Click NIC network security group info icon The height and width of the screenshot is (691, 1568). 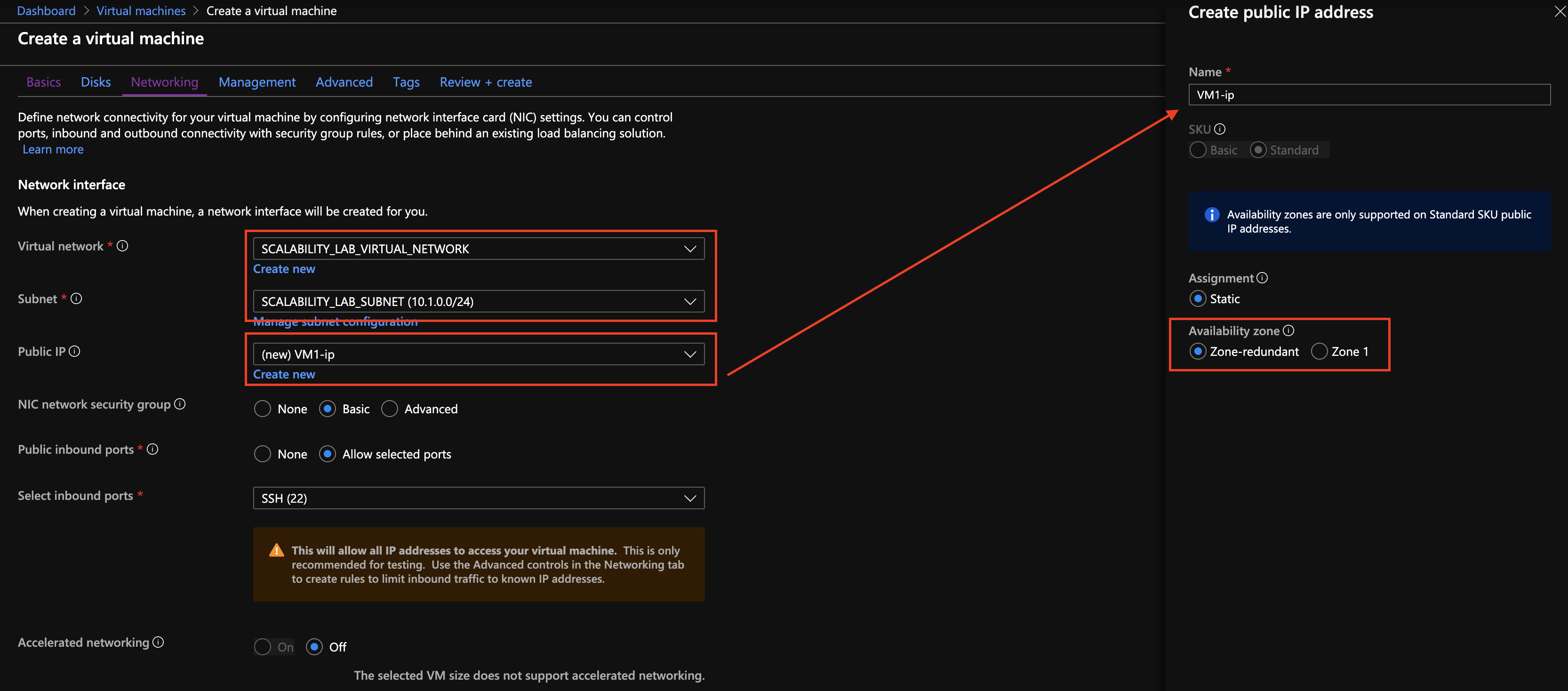[x=180, y=404]
